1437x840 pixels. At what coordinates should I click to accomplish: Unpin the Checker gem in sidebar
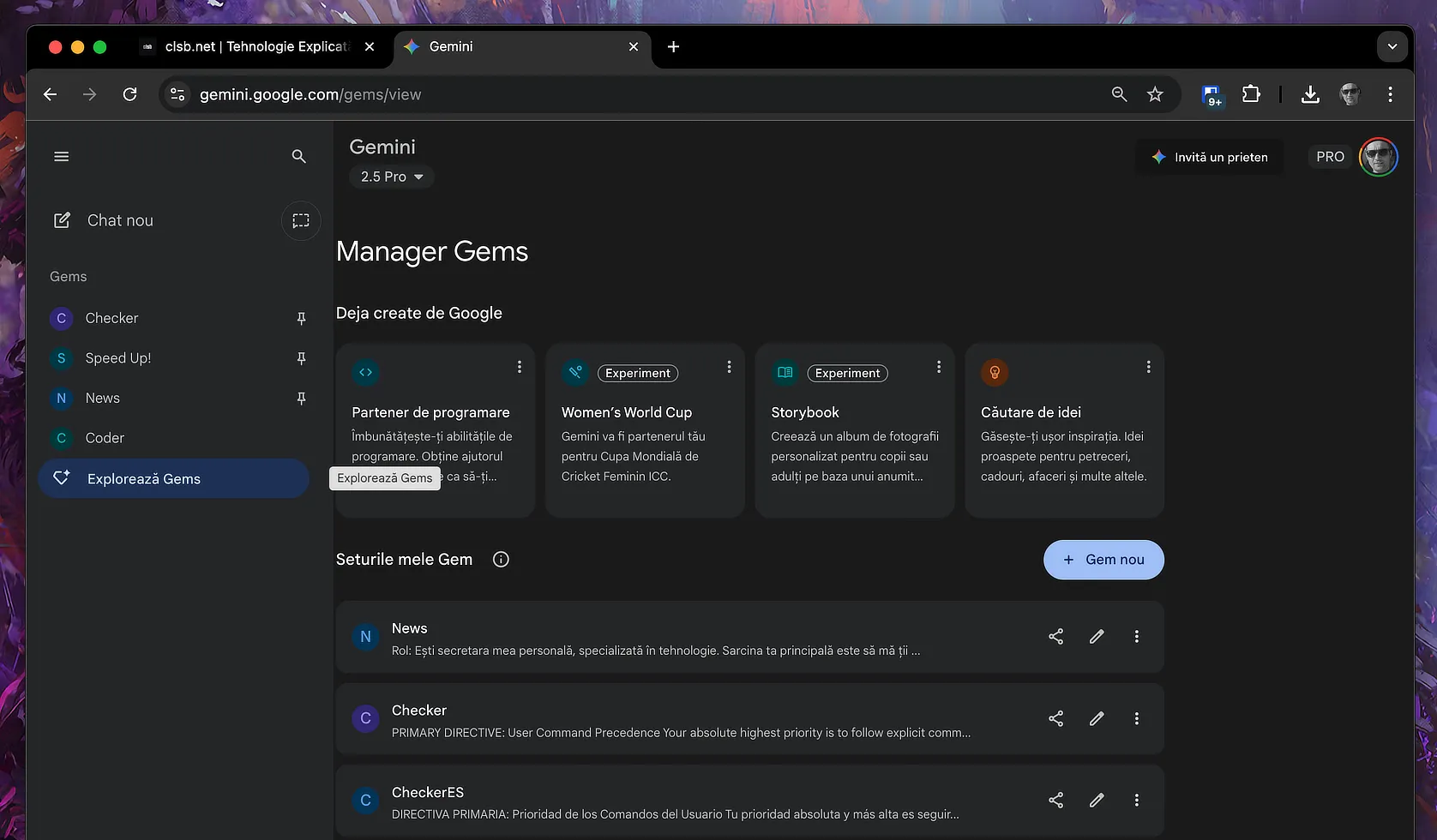click(x=301, y=319)
